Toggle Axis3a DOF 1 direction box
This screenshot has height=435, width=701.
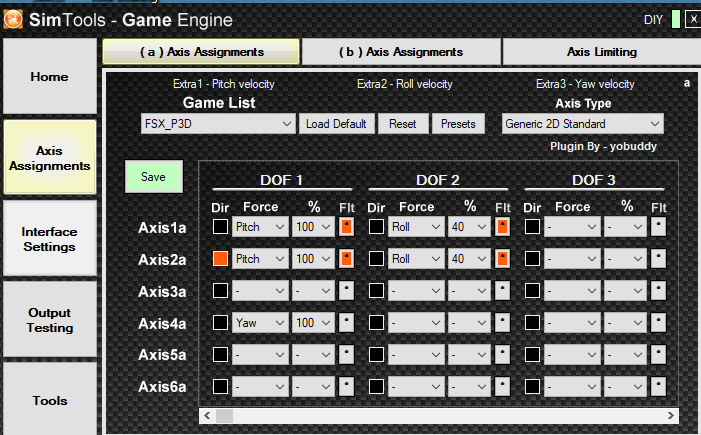(x=220, y=291)
